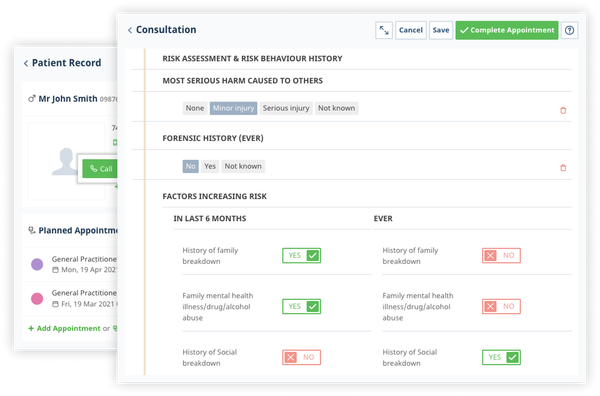Toggle last 6 months family breakdown YES
This screenshot has width=600, height=396.
(302, 256)
